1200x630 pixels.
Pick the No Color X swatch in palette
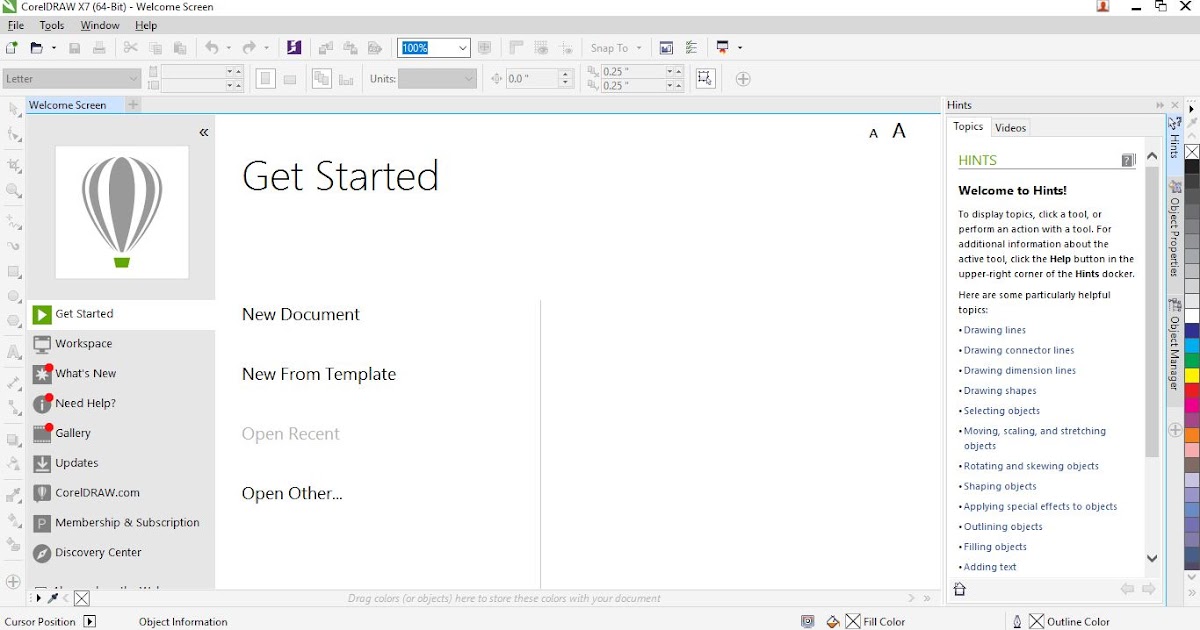tap(1192, 152)
